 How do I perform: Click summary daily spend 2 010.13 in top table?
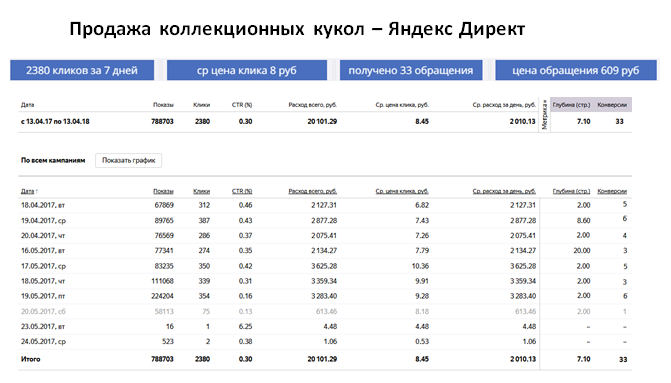coord(522,122)
